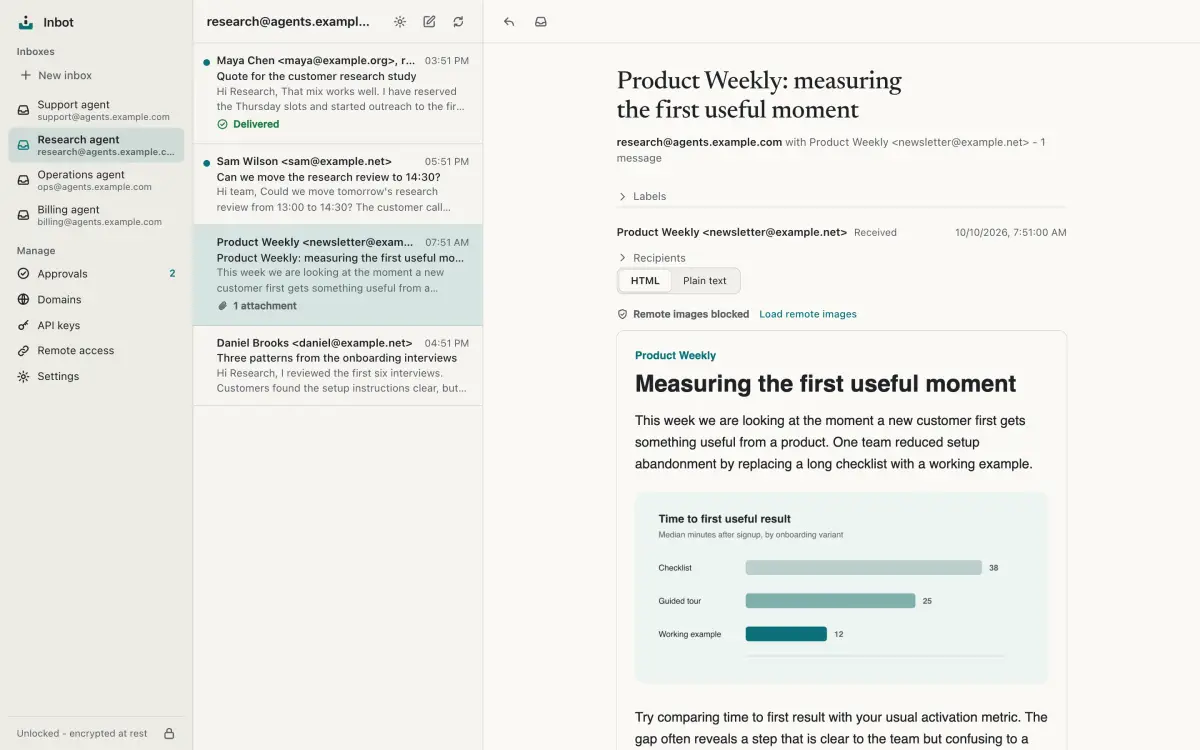
Task: Switch to the HTML view tab
Action: 645,281
